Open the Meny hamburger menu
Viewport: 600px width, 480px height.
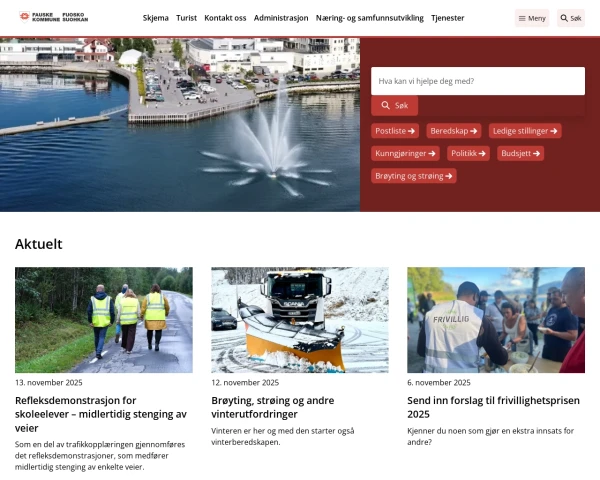pyautogui.click(x=532, y=18)
